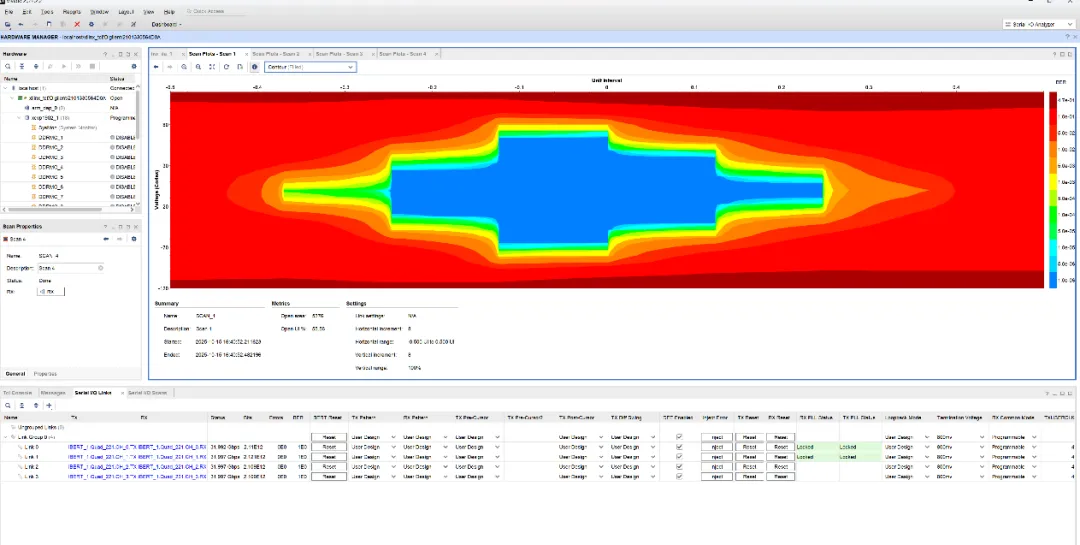Click the scan Description input field
This screenshot has width=1080, height=545.
click(x=70, y=268)
